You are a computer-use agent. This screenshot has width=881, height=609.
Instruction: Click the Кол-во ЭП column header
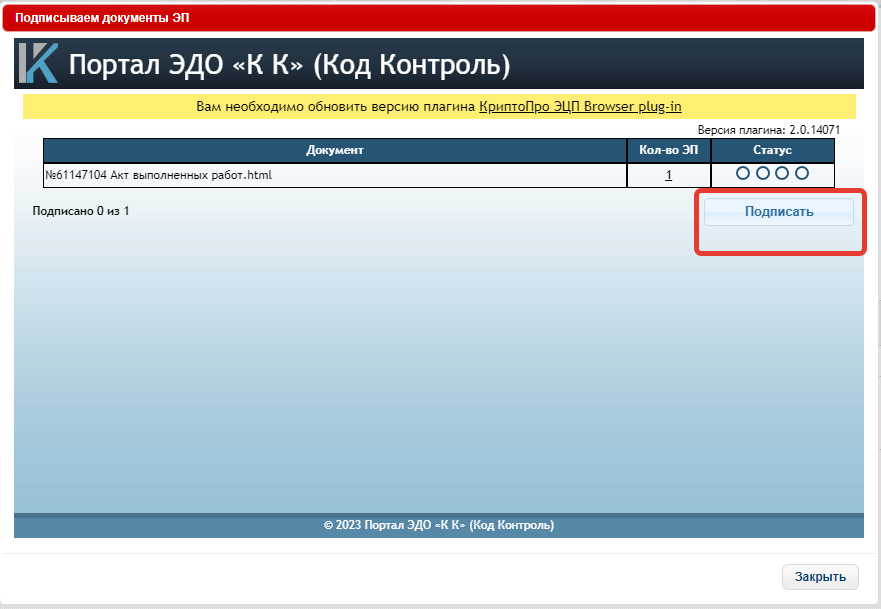click(669, 151)
